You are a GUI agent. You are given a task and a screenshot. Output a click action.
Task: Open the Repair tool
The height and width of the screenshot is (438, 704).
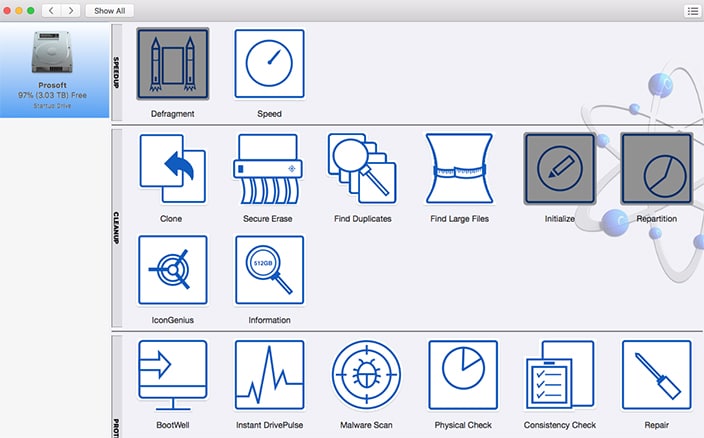(657, 375)
